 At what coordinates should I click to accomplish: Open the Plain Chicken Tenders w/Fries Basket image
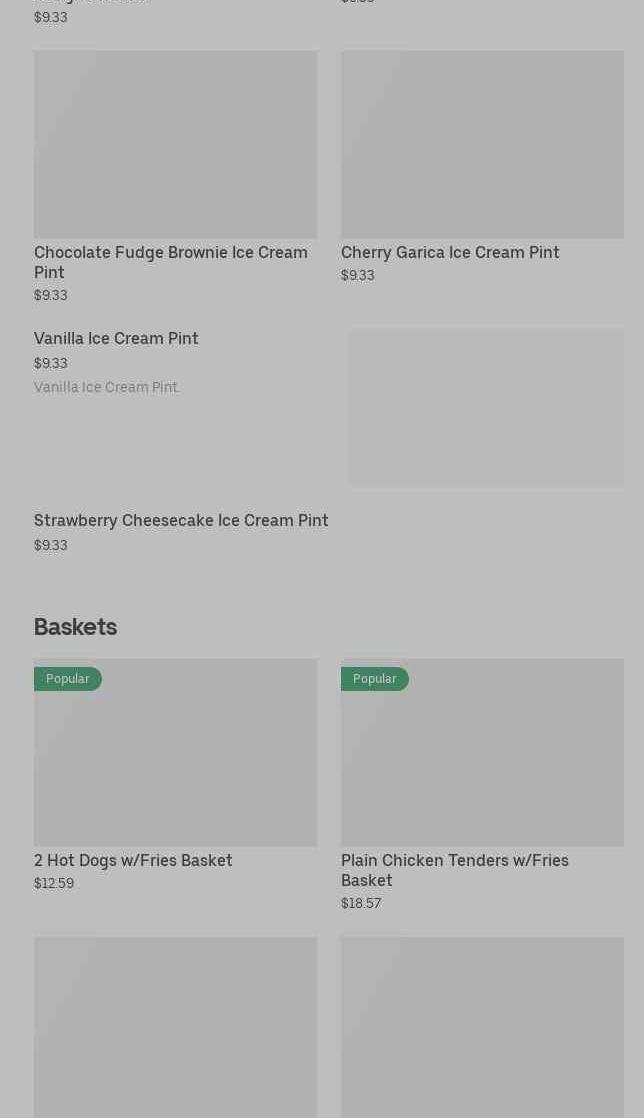tap(482, 762)
